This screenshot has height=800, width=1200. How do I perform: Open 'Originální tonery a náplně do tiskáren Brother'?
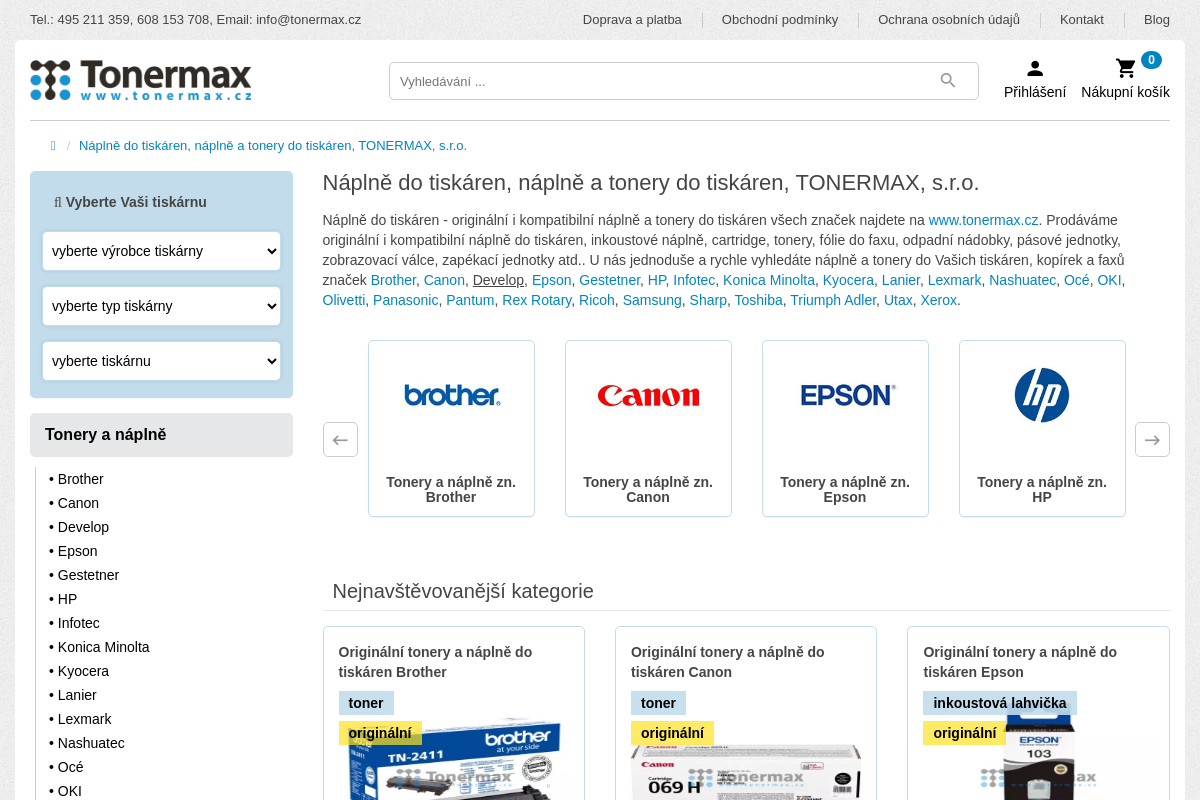[436, 662]
